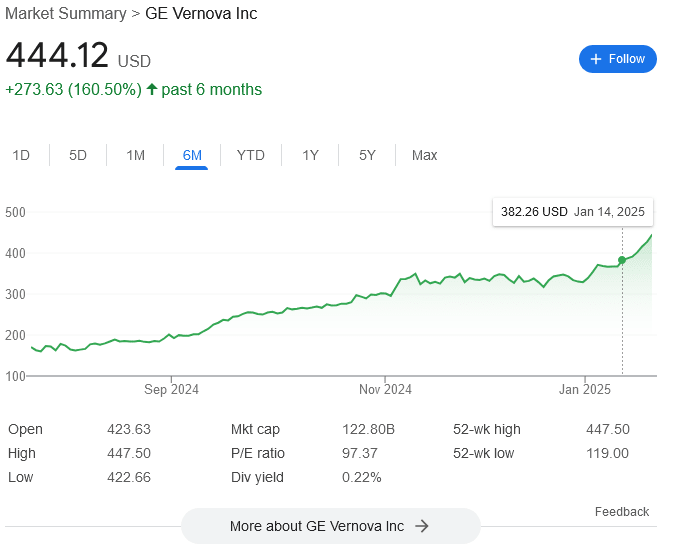Click the 444.12 stock price

click(x=57, y=55)
